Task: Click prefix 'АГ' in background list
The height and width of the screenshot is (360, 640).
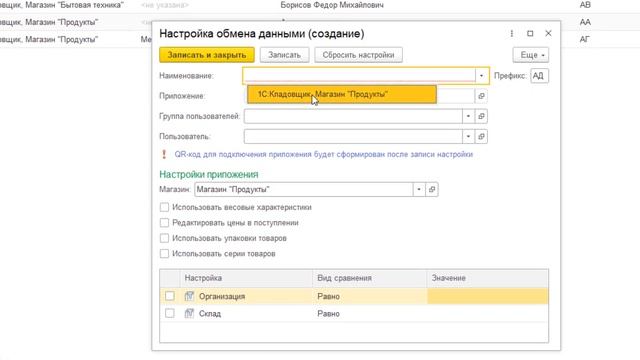Action: click(x=584, y=39)
